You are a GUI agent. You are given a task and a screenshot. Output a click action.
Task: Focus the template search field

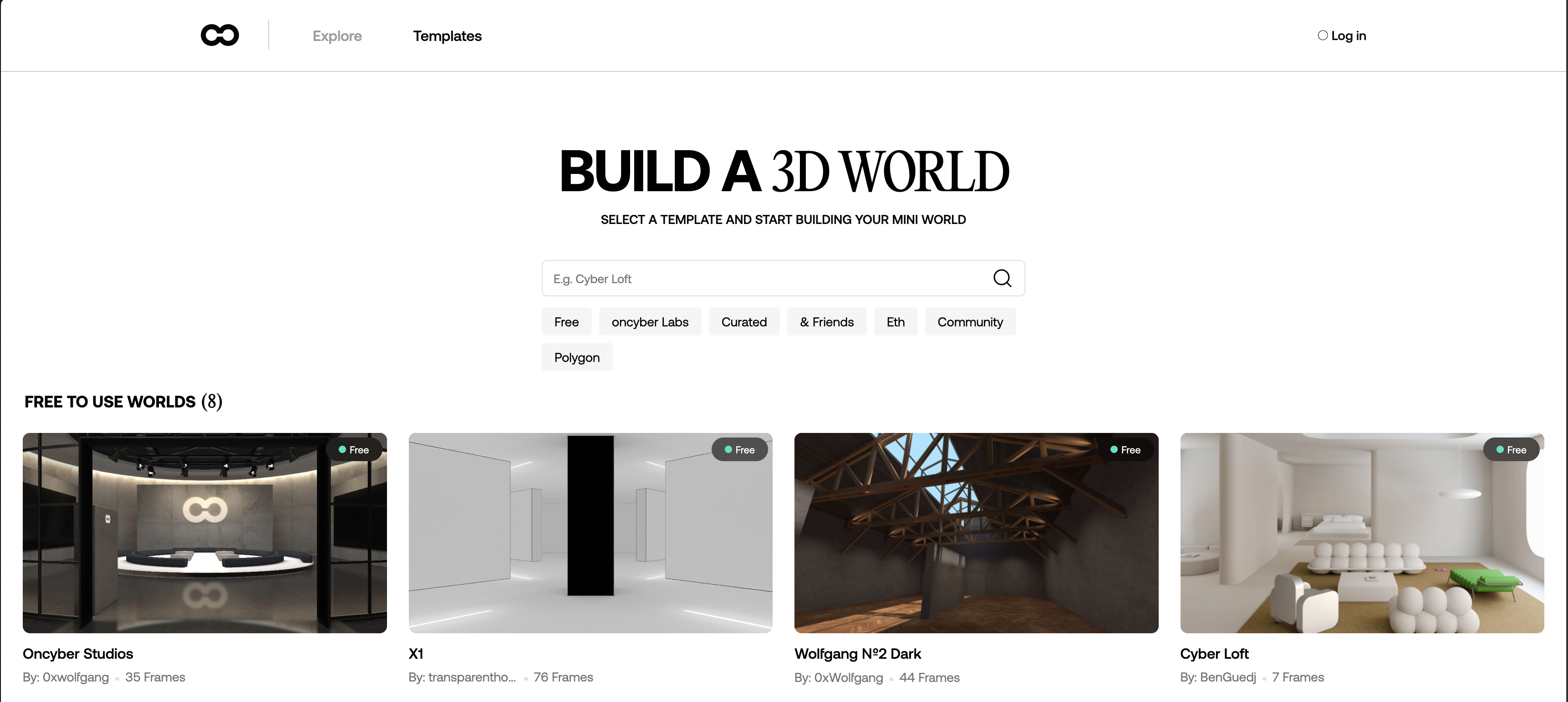(x=761, y=279)
